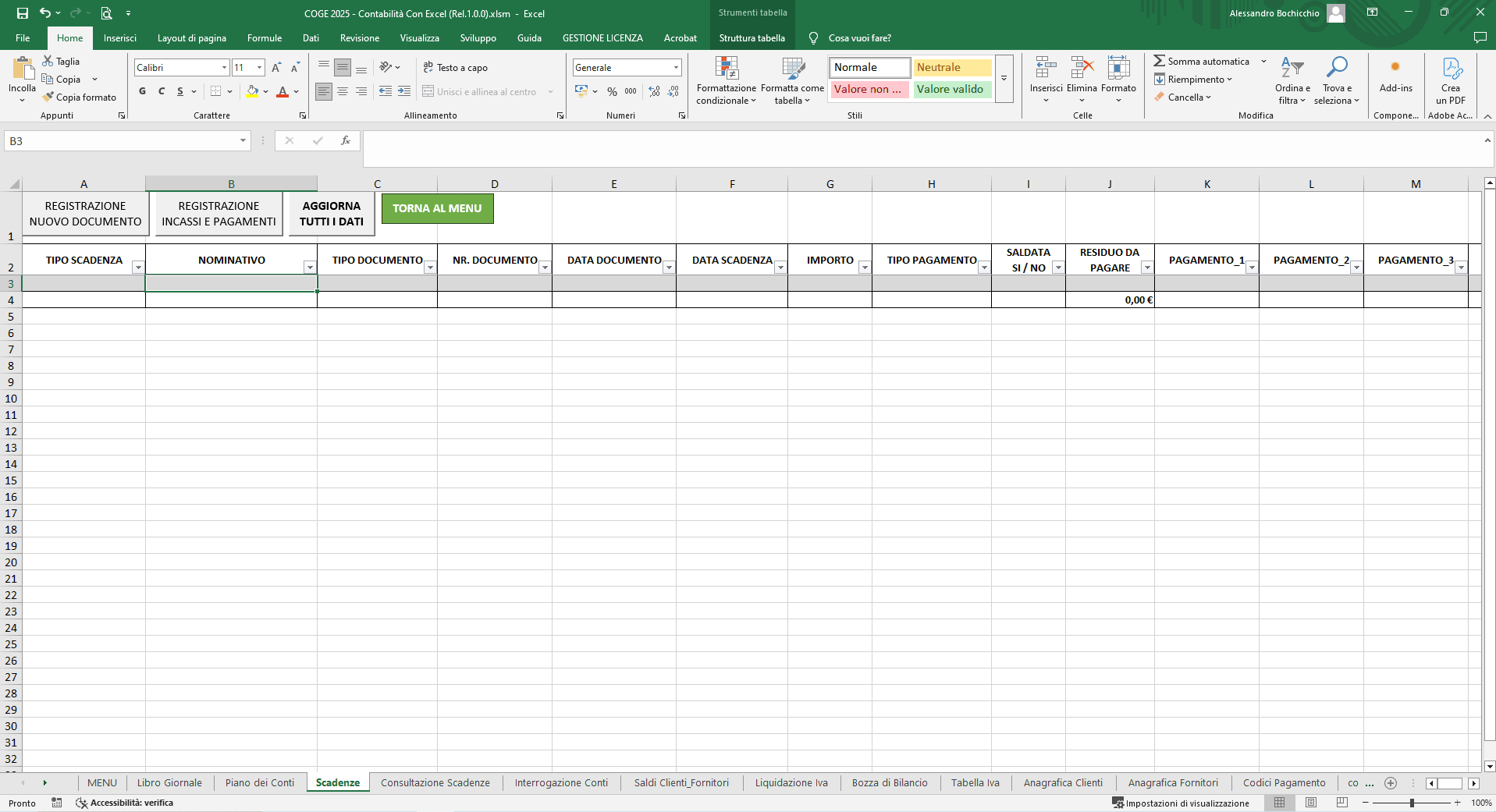Toggle align right alignment

[361, 91]
